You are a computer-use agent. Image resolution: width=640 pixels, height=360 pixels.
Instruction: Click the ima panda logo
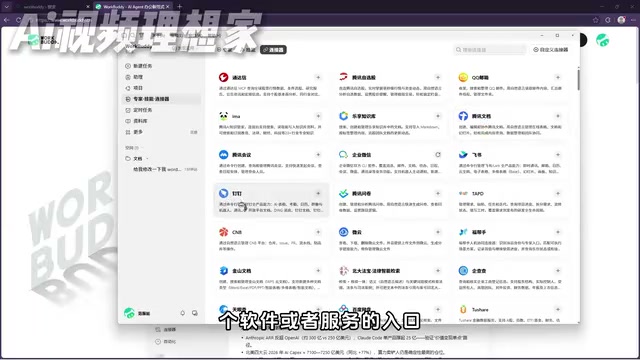tap(223, 116)
